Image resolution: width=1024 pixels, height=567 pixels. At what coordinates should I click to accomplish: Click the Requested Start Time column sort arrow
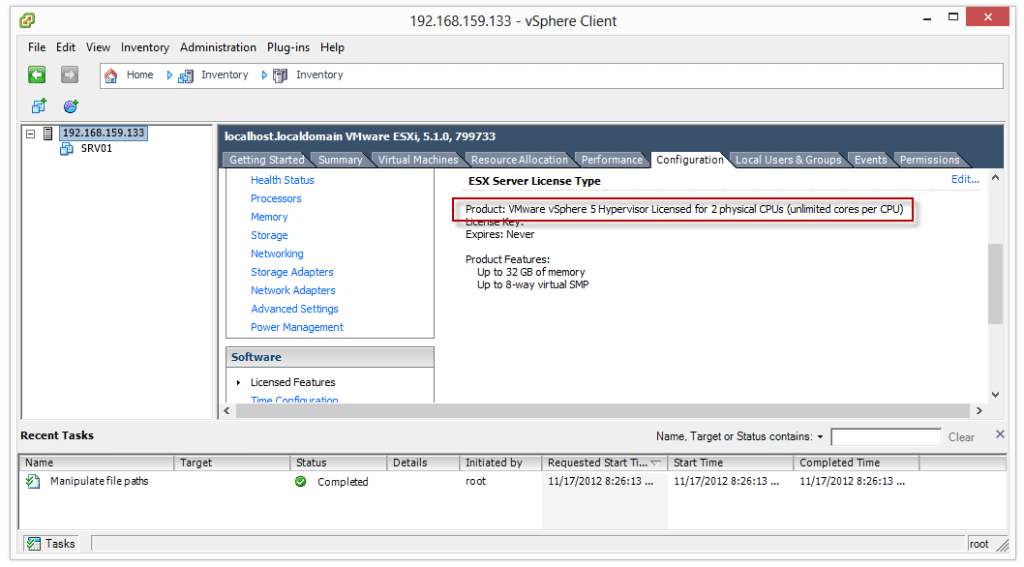coord(656,463)
